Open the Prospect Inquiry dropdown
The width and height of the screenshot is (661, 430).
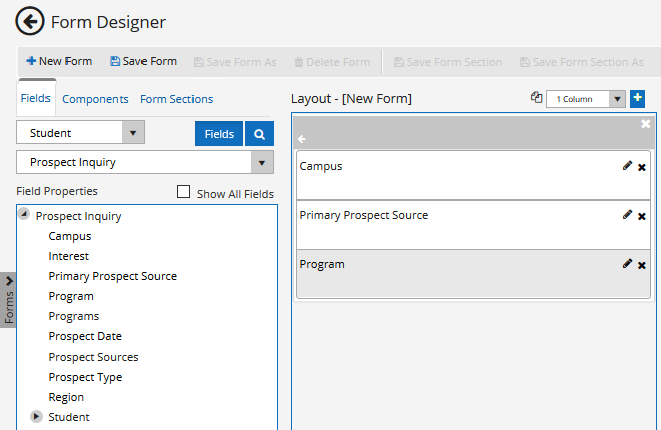[x=261, y=162]
